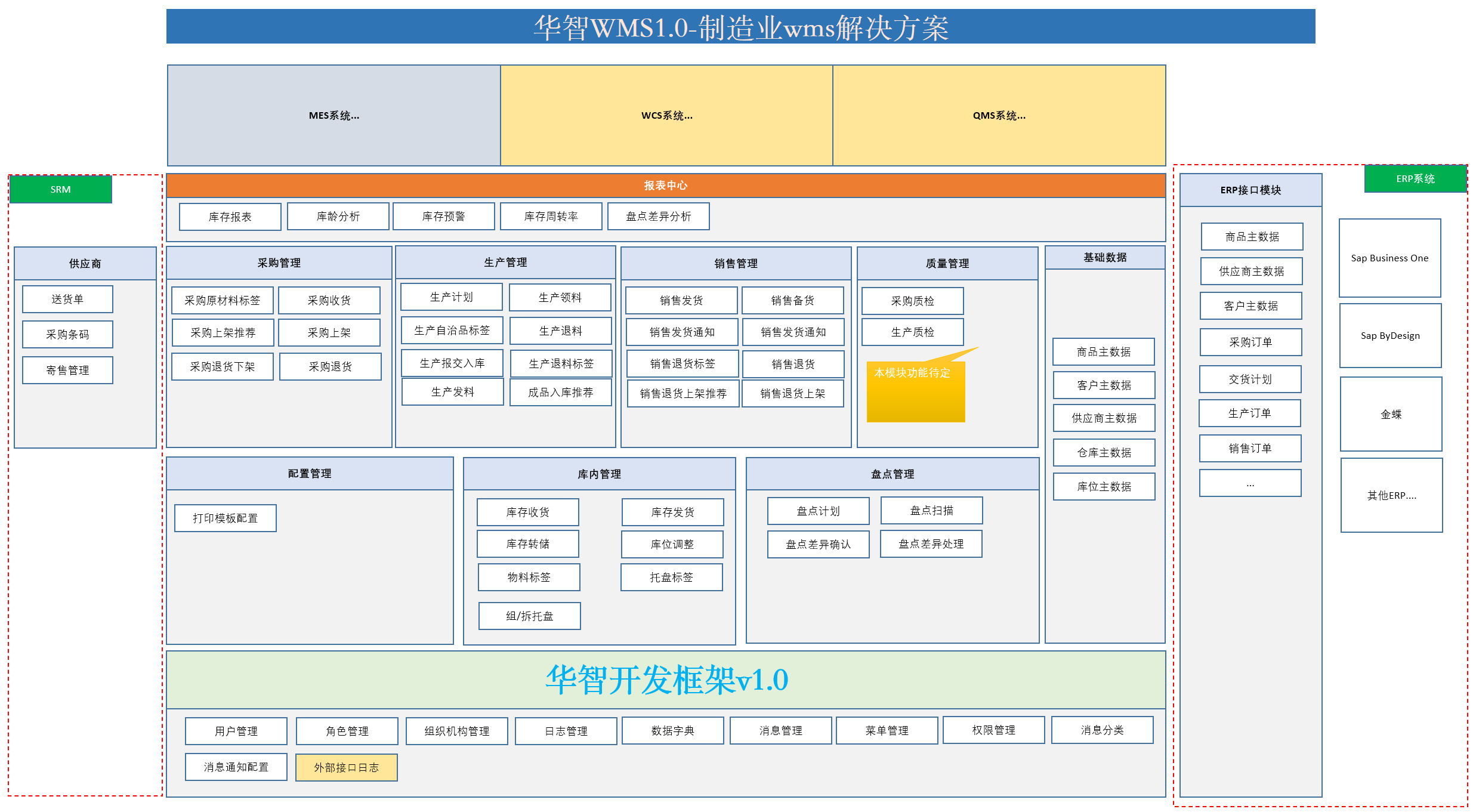
Task: Click the 送货单 supplier item
Action: click(67, 299)
